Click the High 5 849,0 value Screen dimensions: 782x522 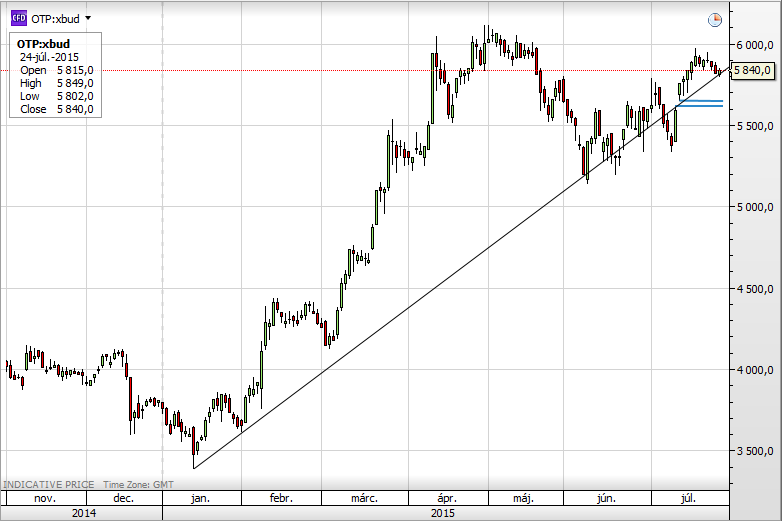[75, 83]
